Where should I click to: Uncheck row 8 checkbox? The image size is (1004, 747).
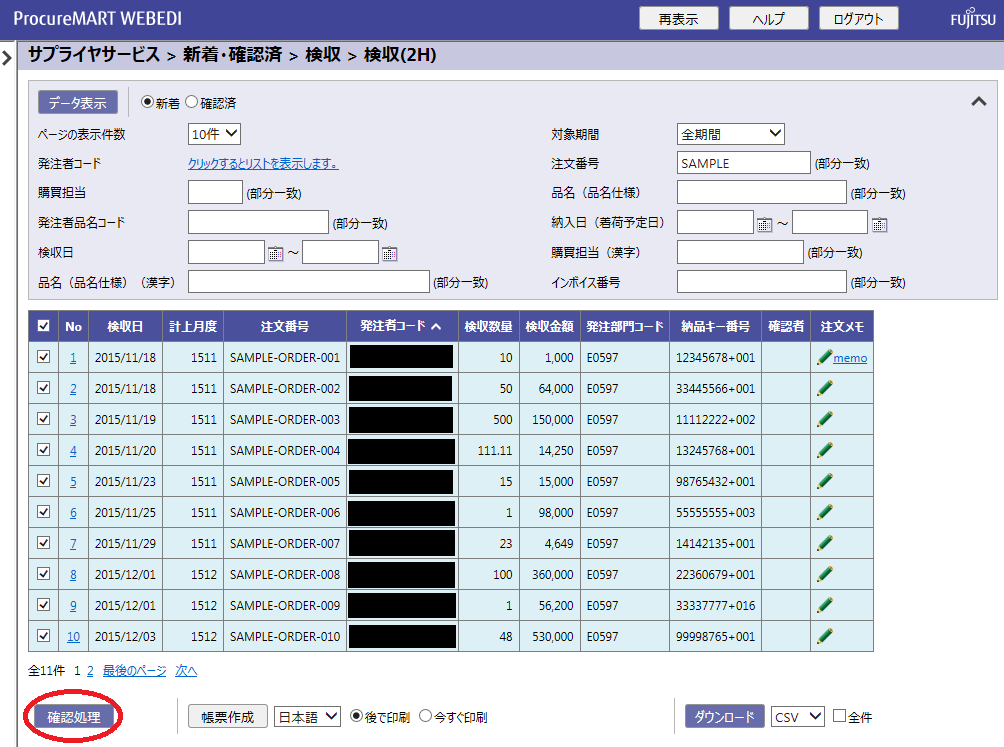[x=44, y=574]
